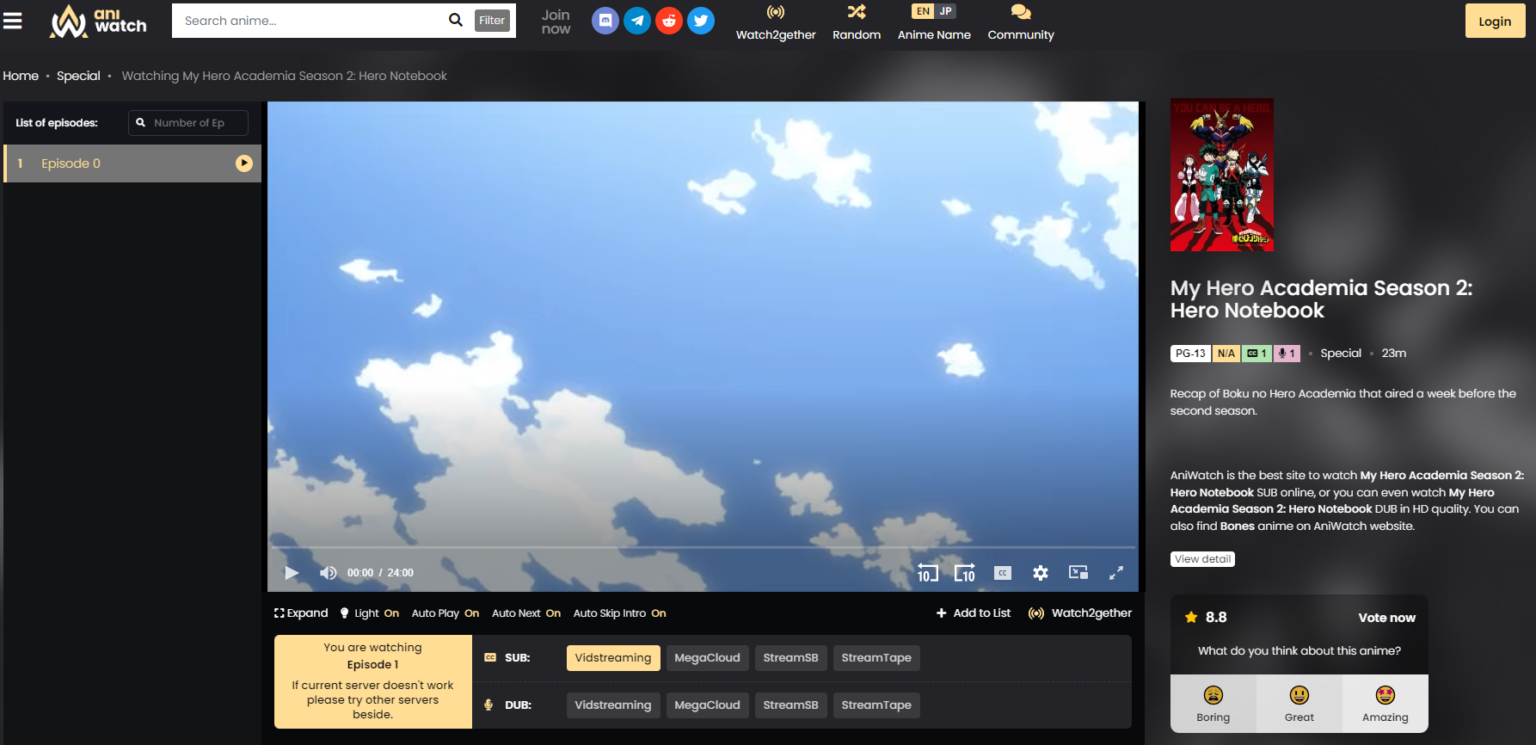1536x745 pixels.
Task: Open the Filter options
Action: coord(491,20)
